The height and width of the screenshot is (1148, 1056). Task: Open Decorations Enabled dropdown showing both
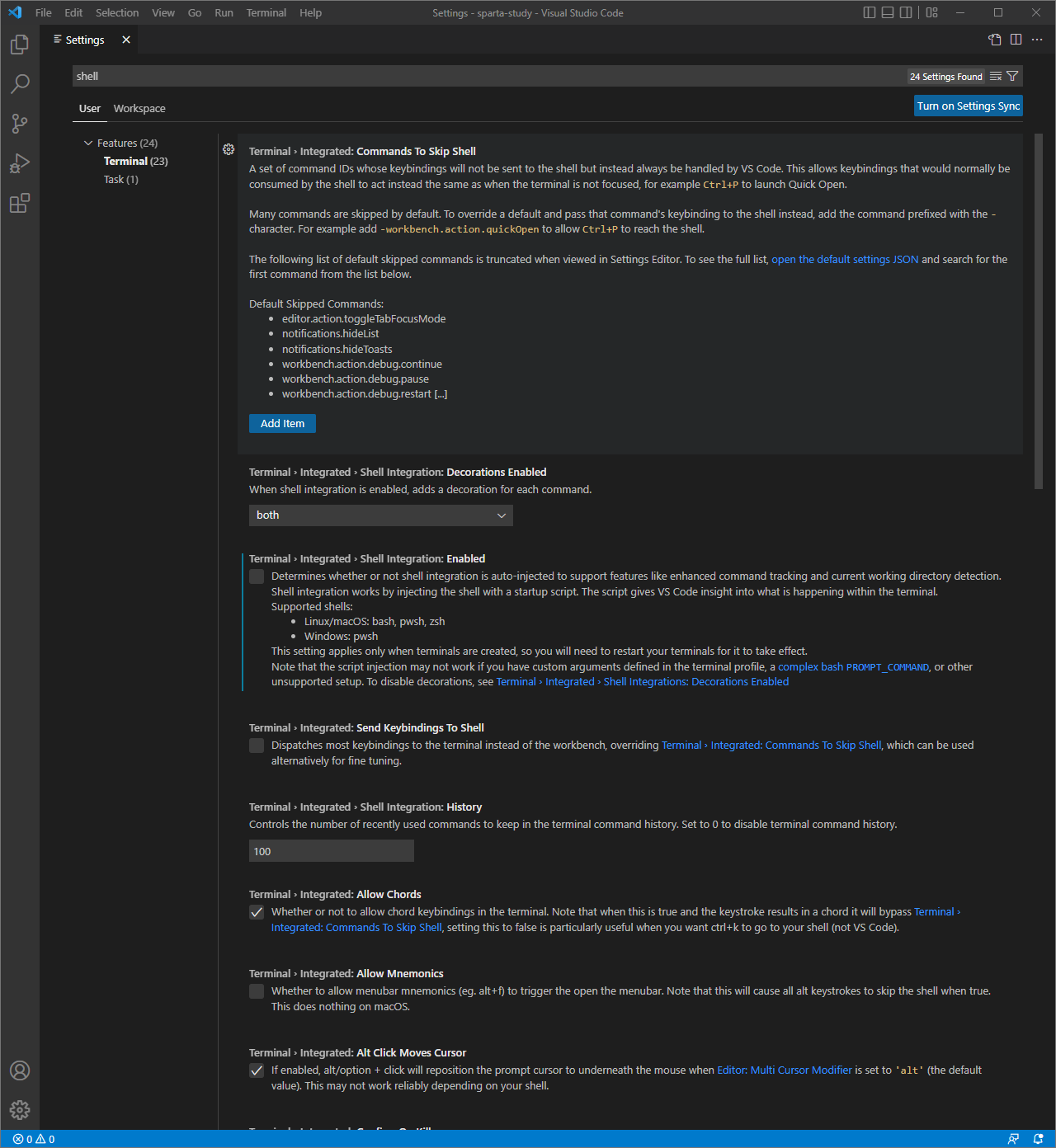(x=381, y=515)
